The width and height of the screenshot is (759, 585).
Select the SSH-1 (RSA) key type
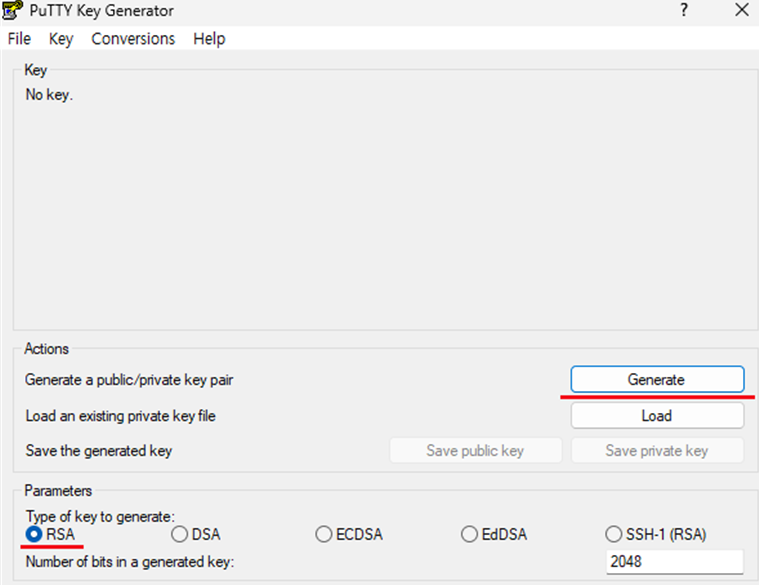click(x=656, y=534)
